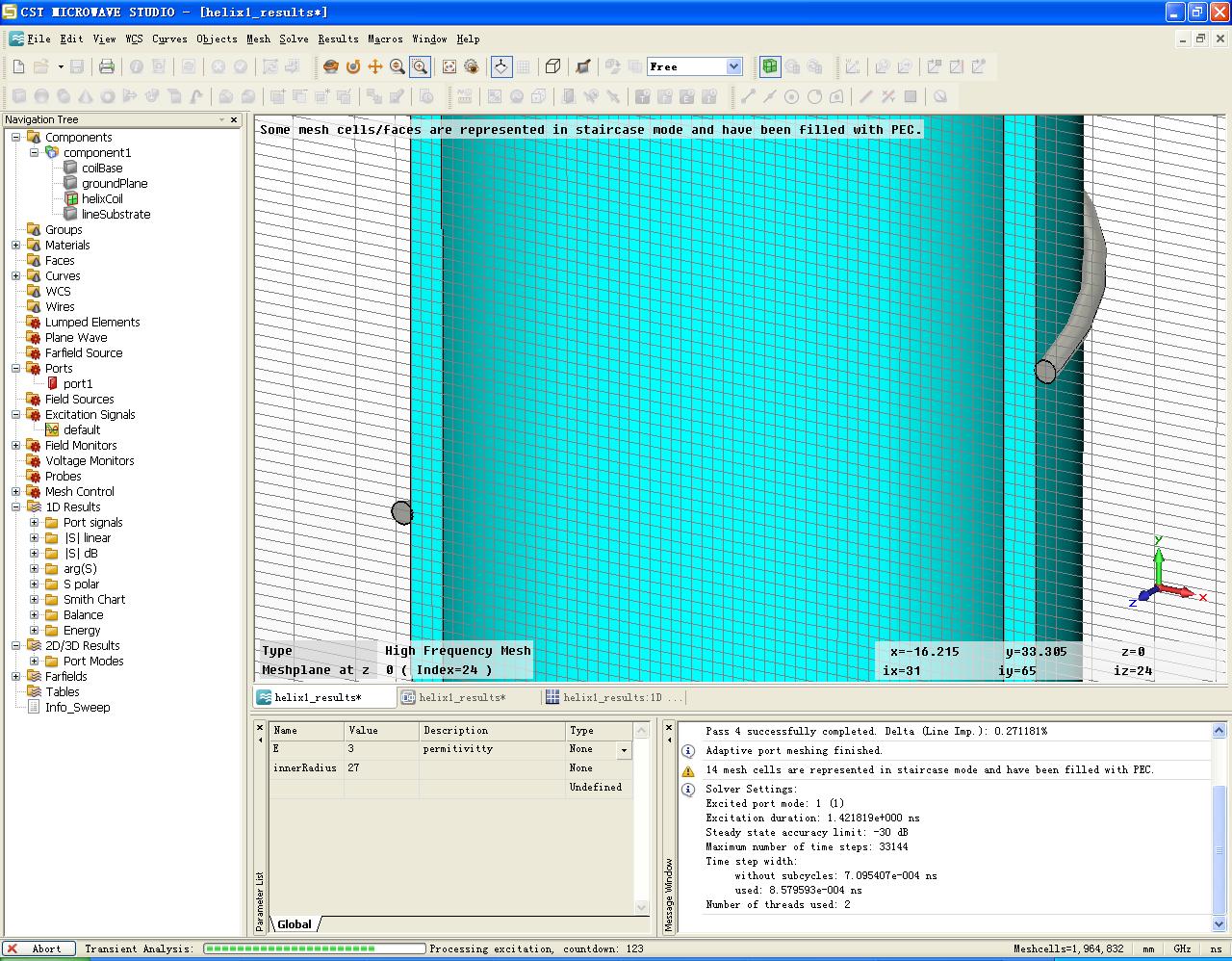Select Info_Sweep in the tree
Viewport: 1232px width, 961px height.
click(x=77, y=708)
